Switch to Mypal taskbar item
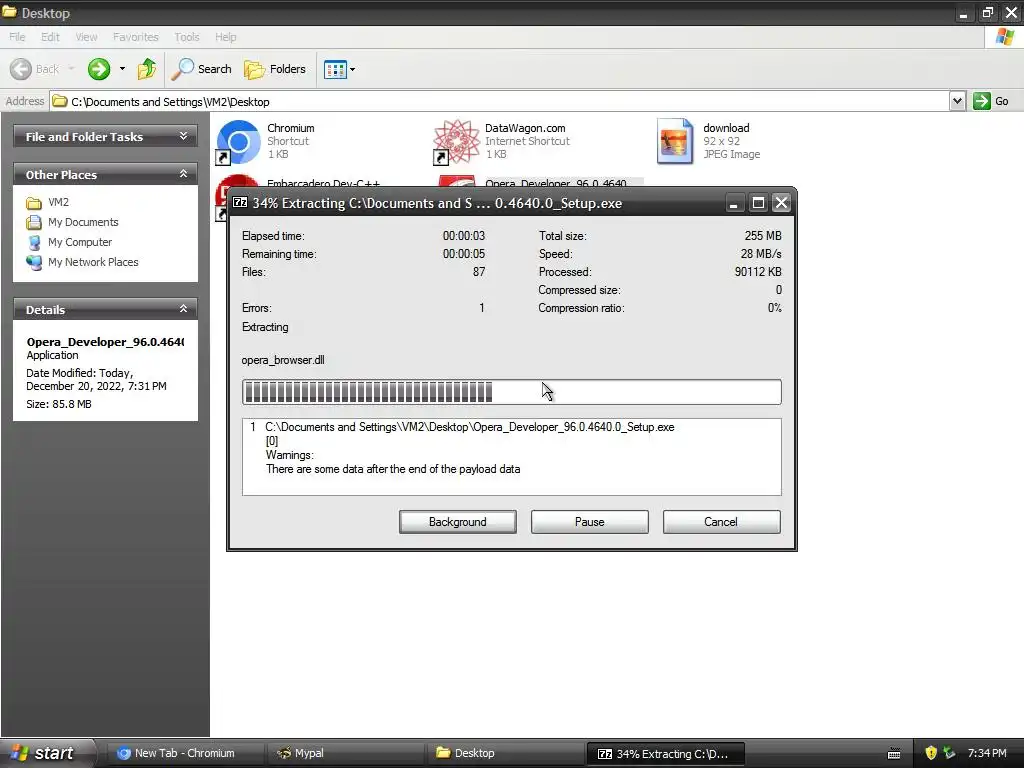Screen dimensions: 1024x768 (344, 753)
